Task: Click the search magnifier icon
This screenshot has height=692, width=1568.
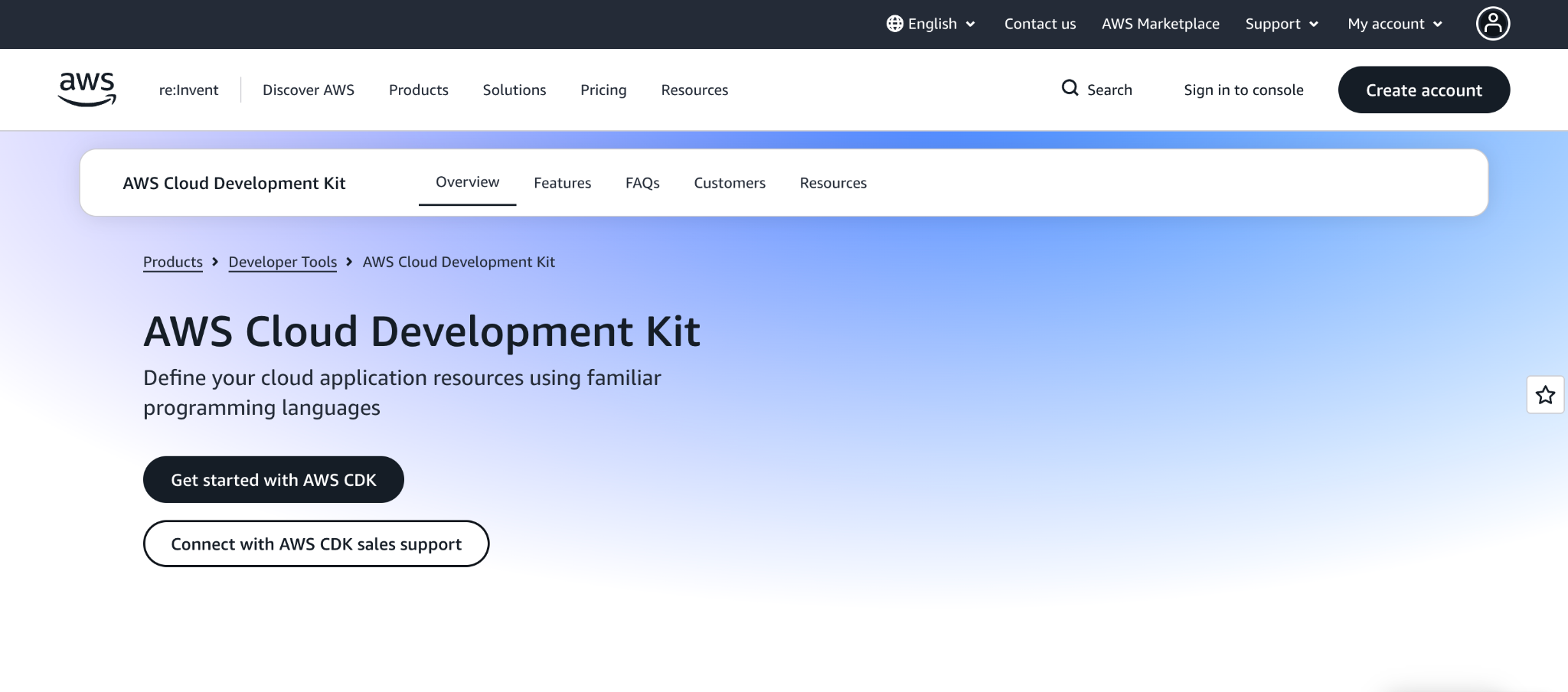Action: pyautogui.click(x=1070, y=88)
